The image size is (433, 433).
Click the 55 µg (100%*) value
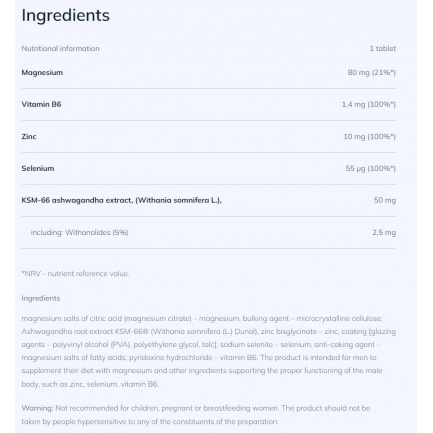[x=370, y=168]
